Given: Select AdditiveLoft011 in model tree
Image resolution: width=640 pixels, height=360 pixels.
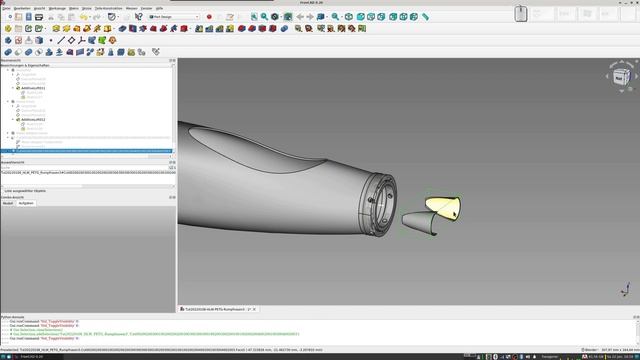Looking at the screenshot, I should [x=33, y=88].
